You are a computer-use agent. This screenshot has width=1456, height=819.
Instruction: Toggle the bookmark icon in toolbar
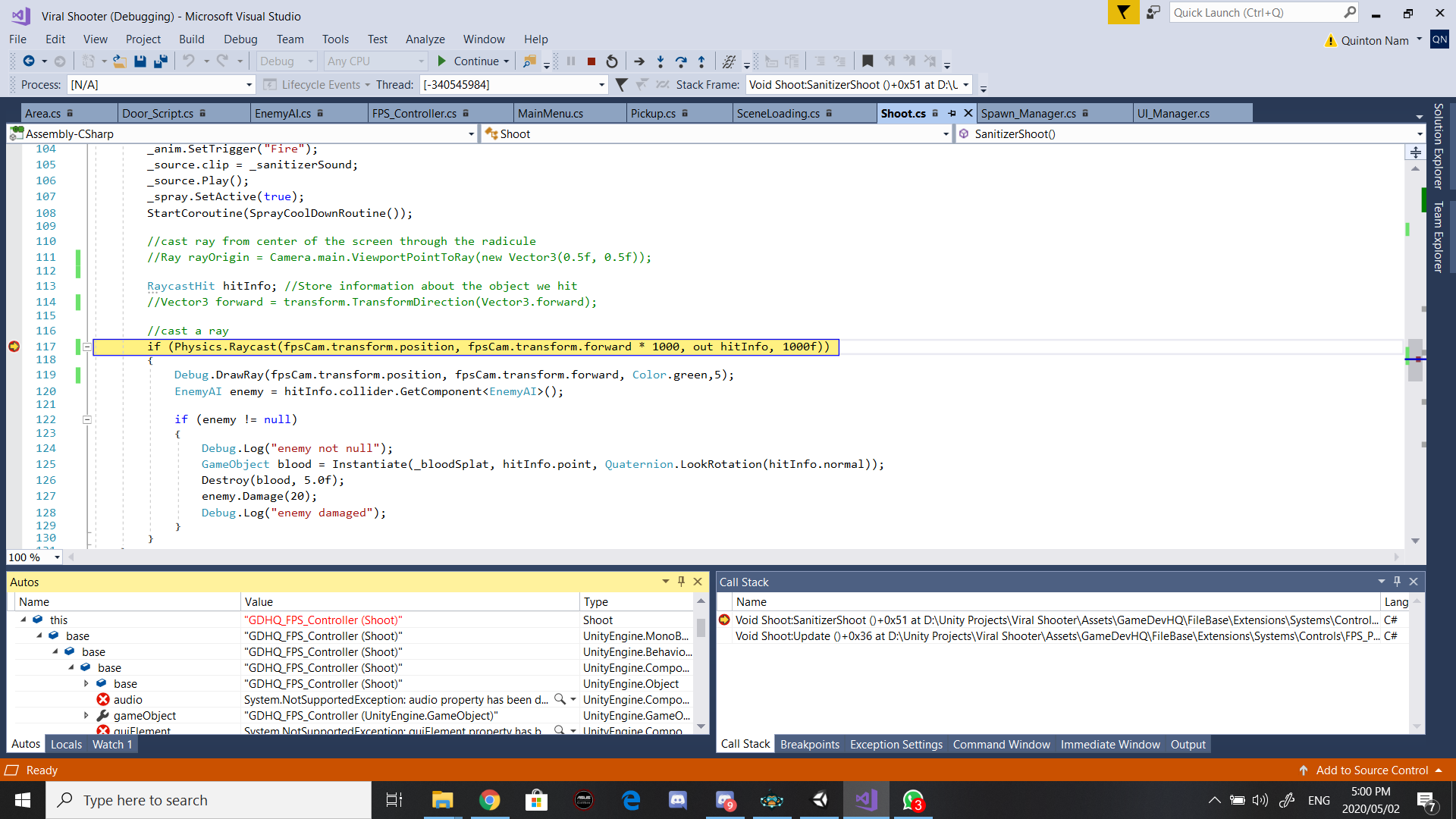point(868,61)
